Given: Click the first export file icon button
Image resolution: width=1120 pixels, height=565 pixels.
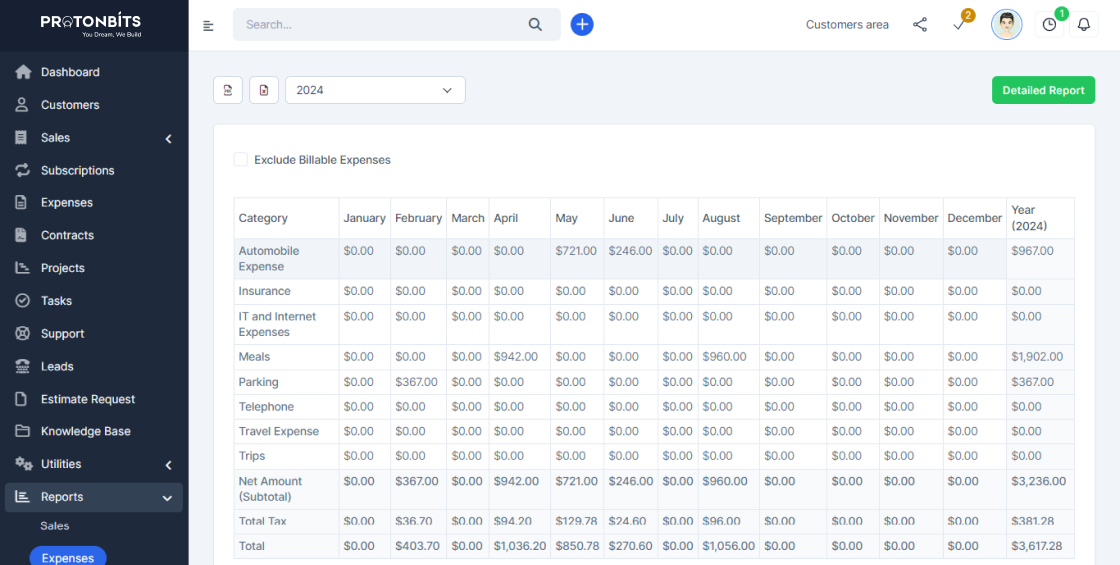Looking at the screenshot, I should (228, 90).
